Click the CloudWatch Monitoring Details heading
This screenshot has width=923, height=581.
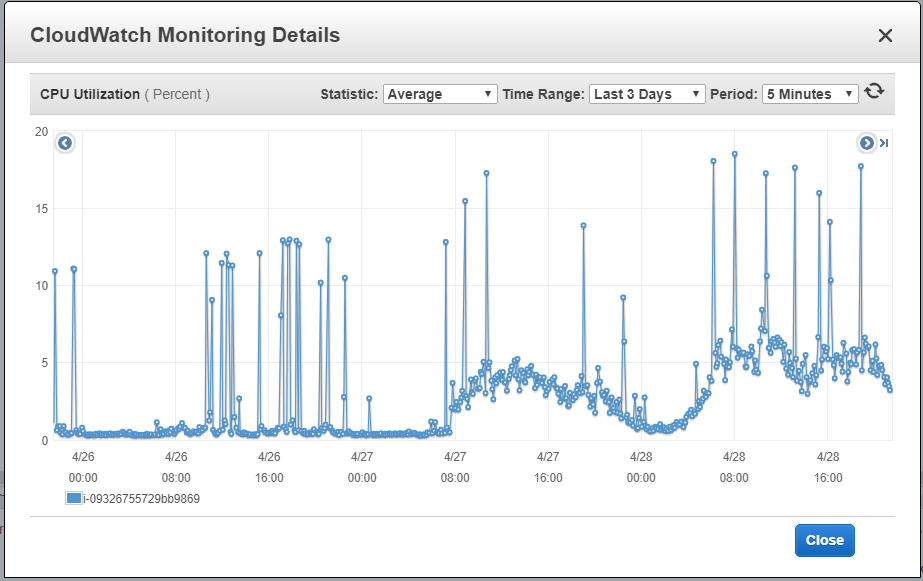(185, 35)
